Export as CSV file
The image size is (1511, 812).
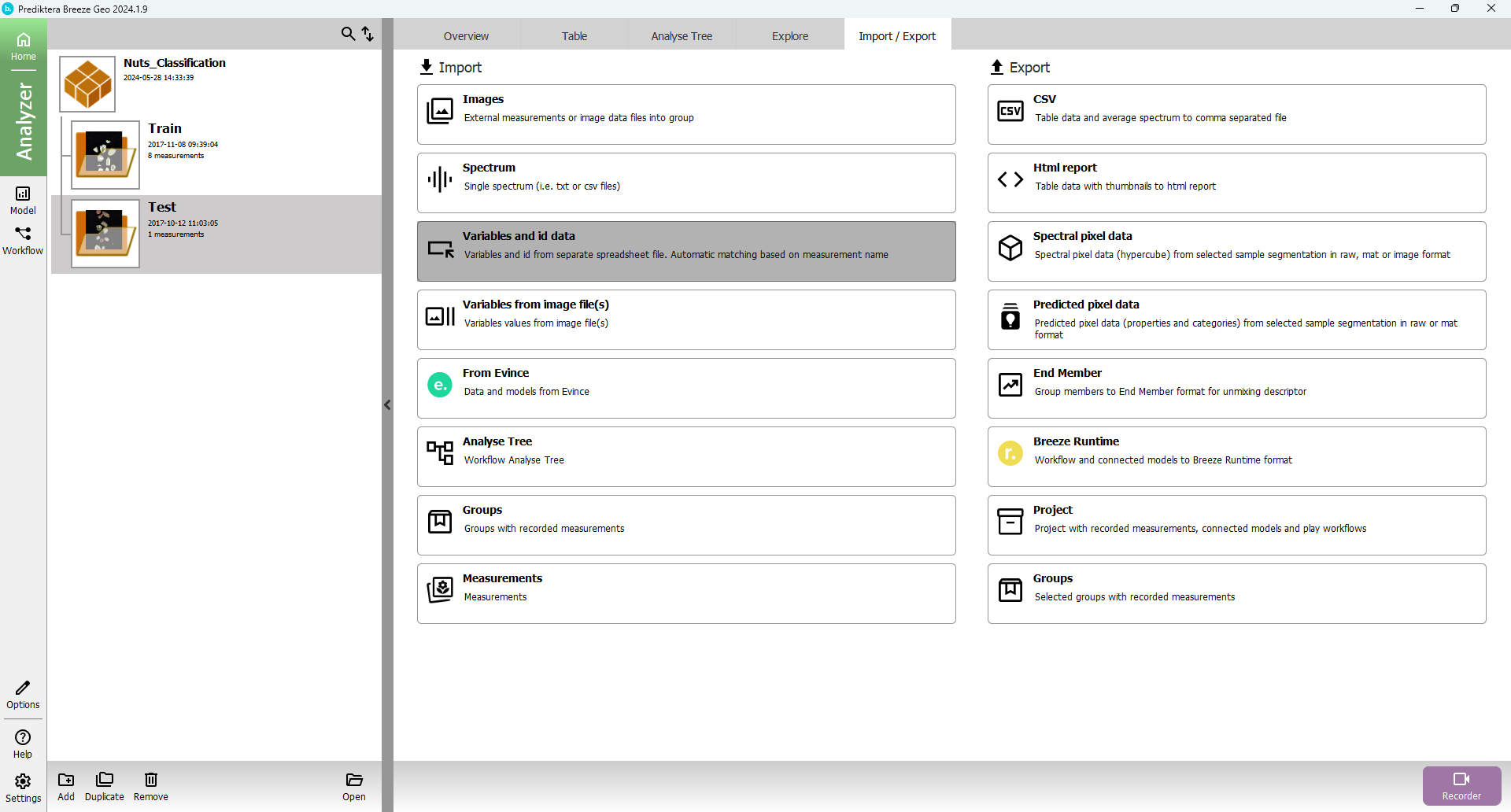pyautogui.click(x=1236, y=114)
